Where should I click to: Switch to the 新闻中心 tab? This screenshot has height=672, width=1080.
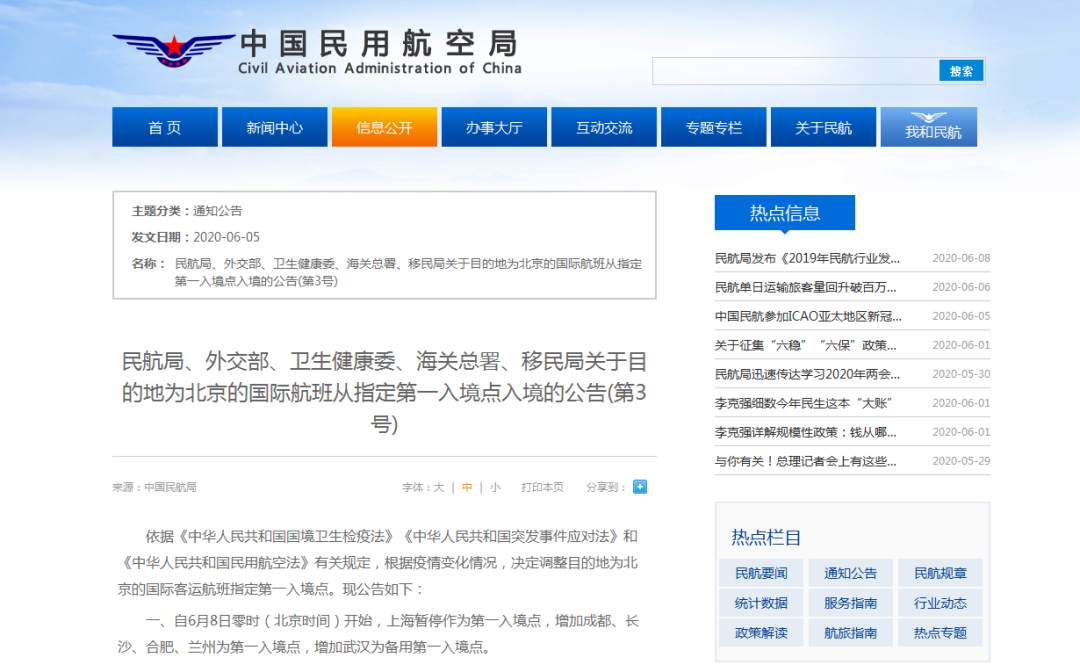pos(274,126)
